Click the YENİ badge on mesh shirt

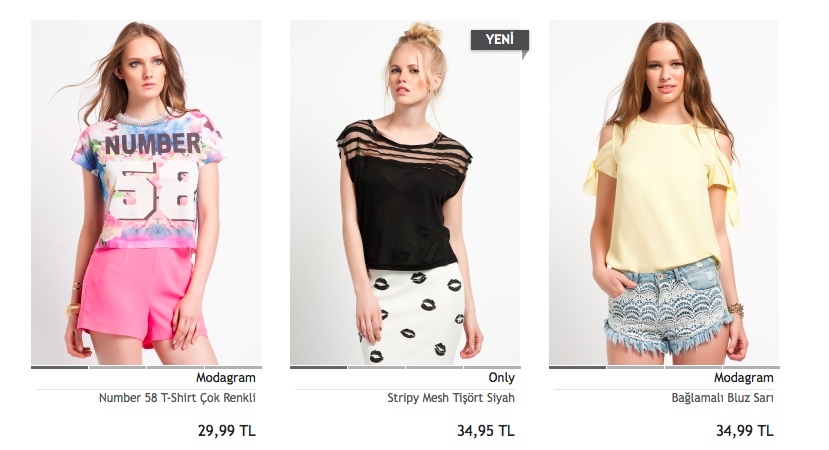click(500, 41)
